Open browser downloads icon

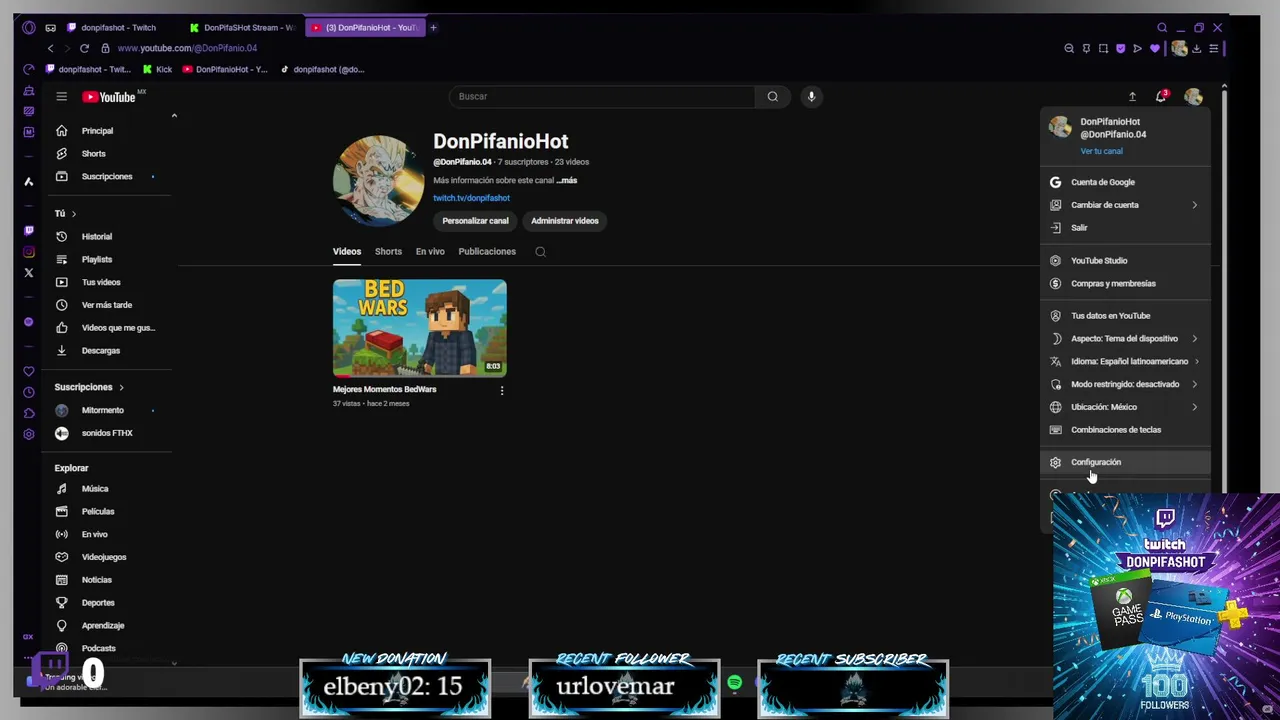point(1197,48)
